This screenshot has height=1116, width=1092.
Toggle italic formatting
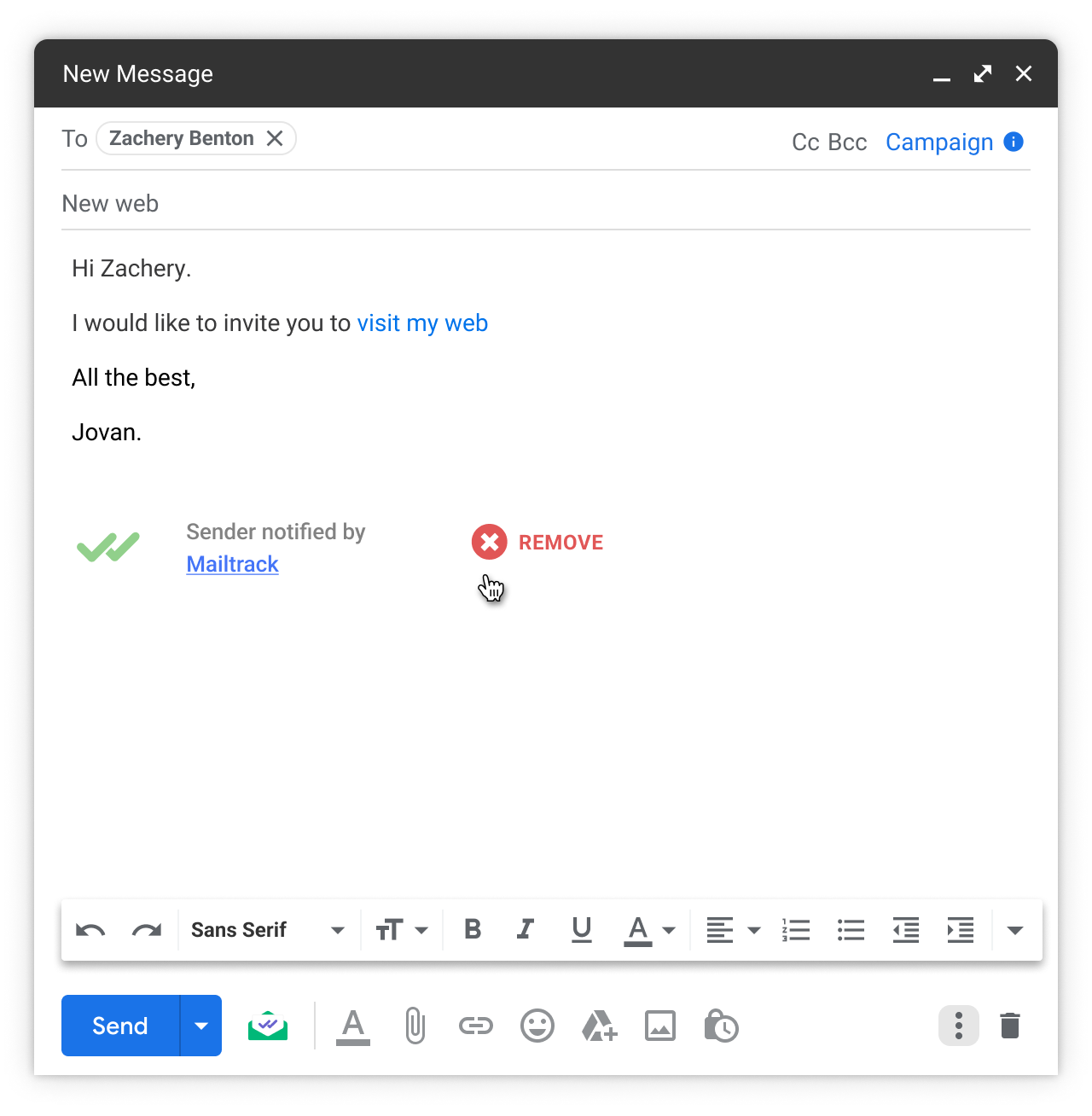(526, 929)
